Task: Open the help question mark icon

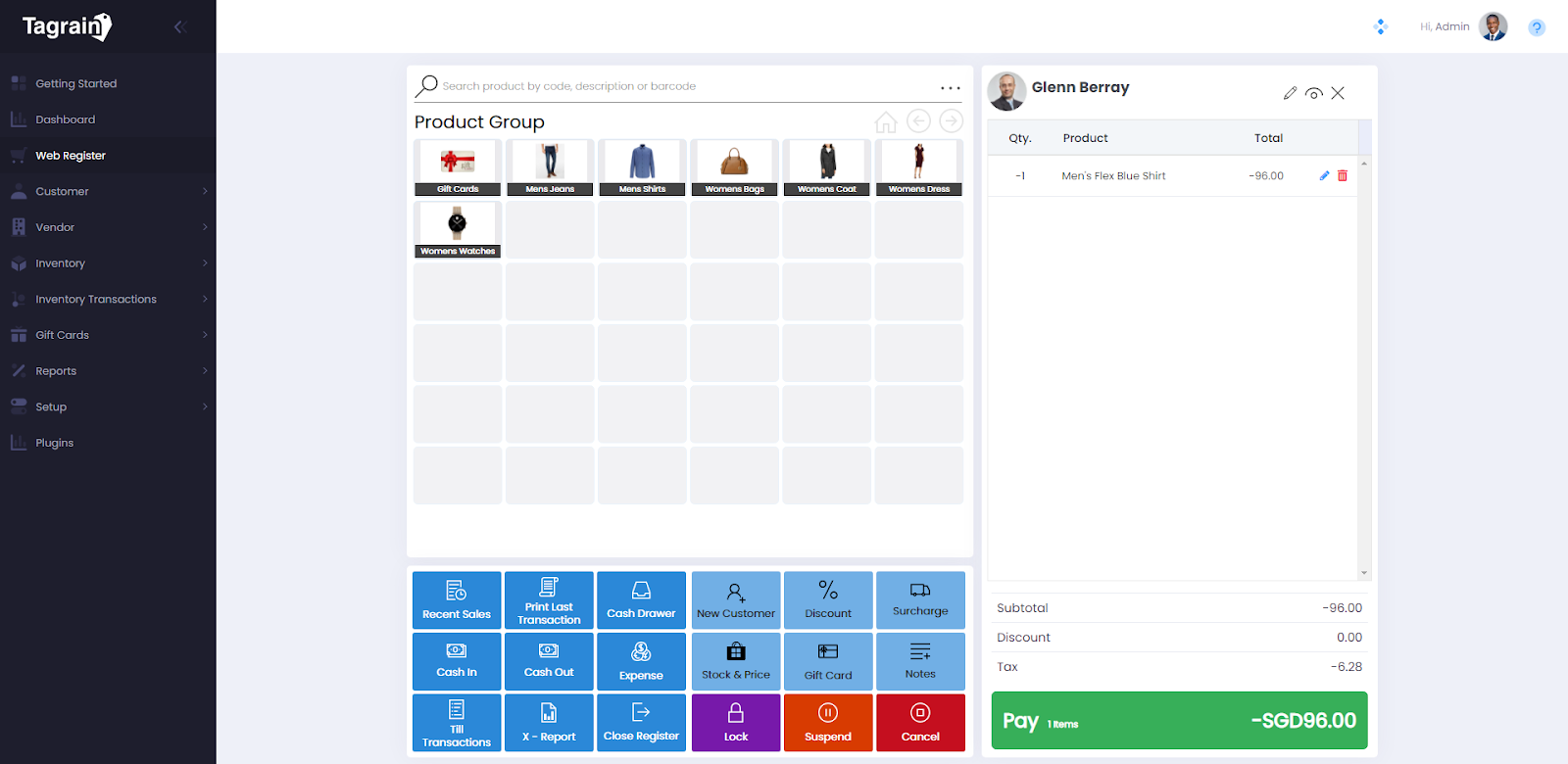Action: (x=1536, y=27)
